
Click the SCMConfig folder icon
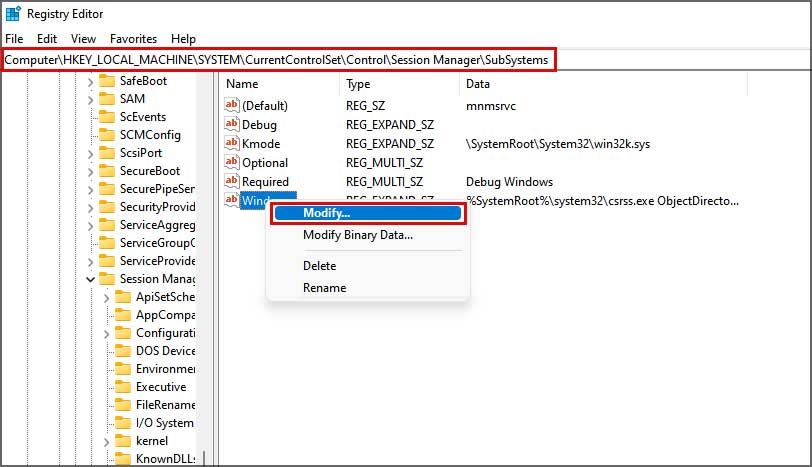click(x=107, y=135)
